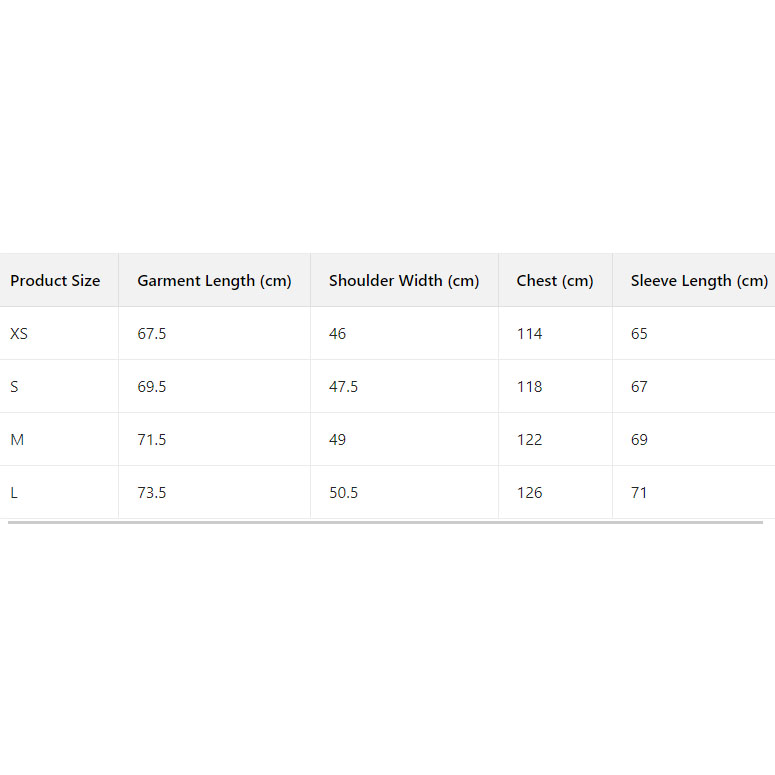Viewport: 775px width, 775px height.
Task: Click the XS size row label
Action: click(19, 334)
